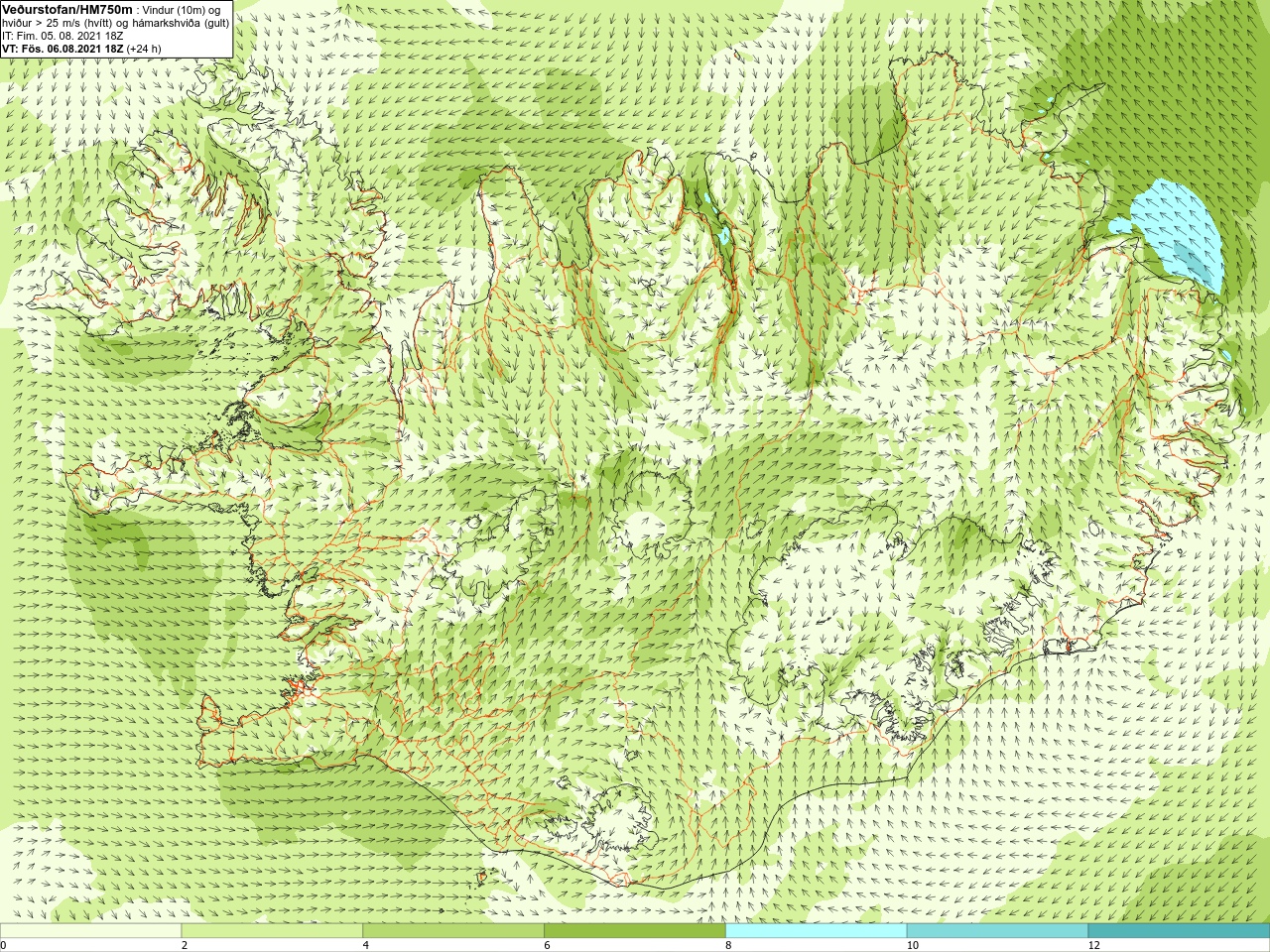Click the teal legend swatch between 10 and 12

point(997,931)
